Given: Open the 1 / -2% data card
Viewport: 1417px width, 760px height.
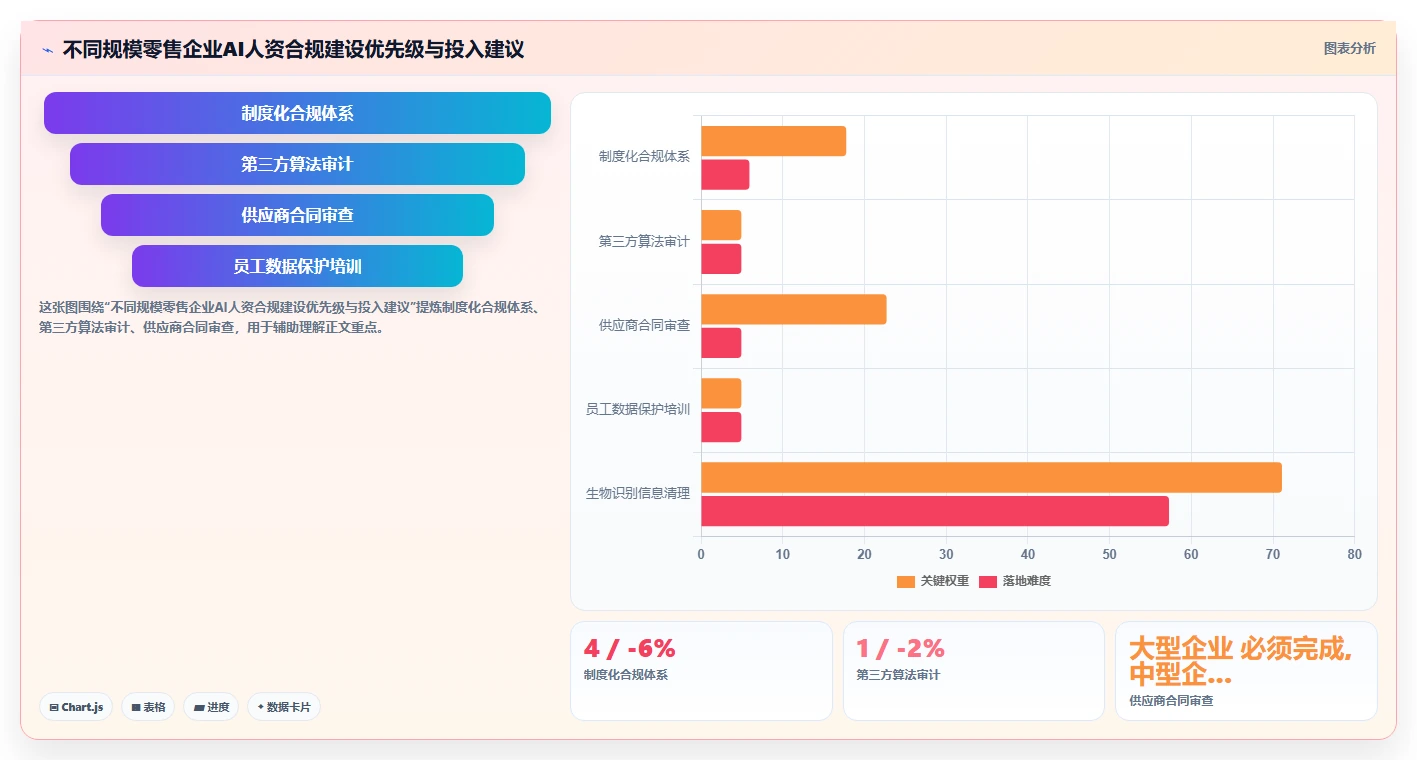Looking at the screenshot, I should (x=974, y=671).
